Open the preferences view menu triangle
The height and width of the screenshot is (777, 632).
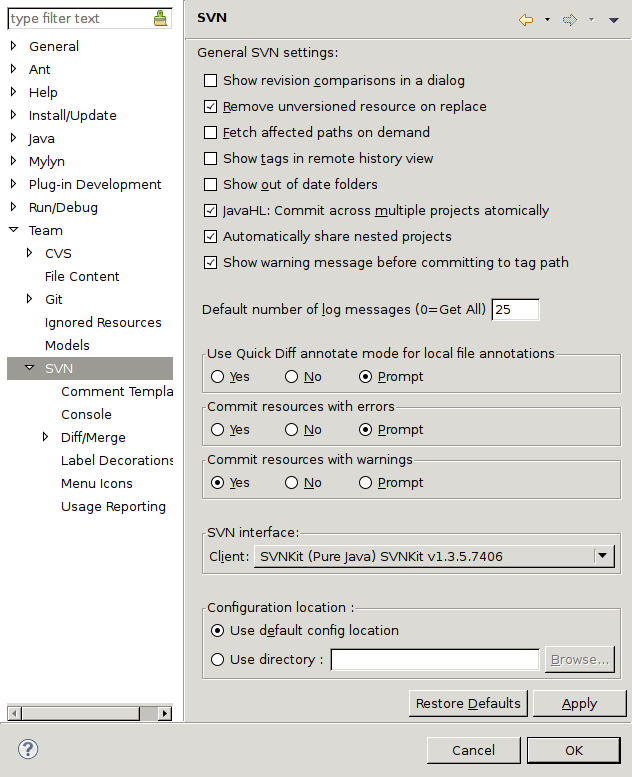point(614,20)
